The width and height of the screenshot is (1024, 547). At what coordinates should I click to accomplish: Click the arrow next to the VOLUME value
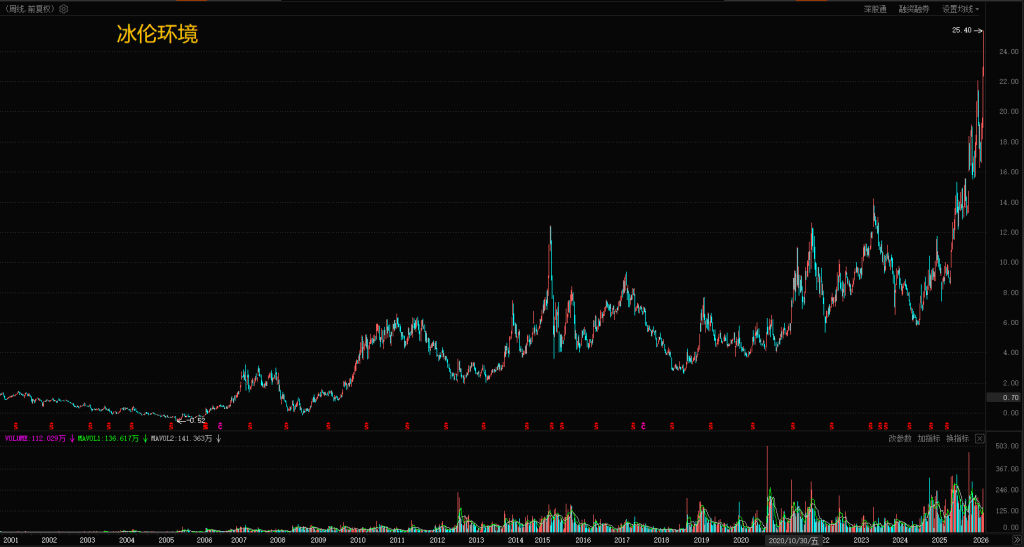click(x=72, y=438)
